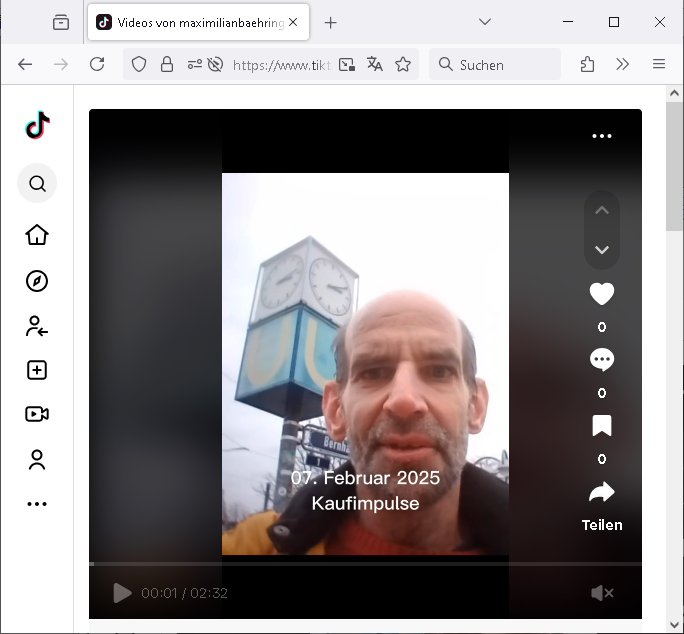
Task: Select the Videos von maximilianbaehring tab
Action: click(x=190, y=22)
